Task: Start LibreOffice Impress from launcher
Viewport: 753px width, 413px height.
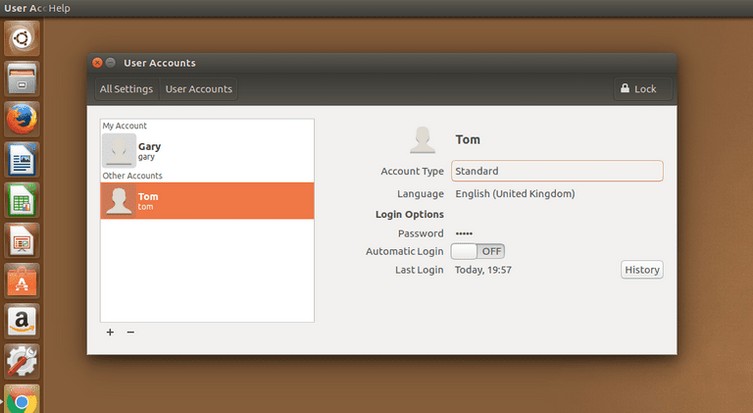Action: (x=22, y=240)
